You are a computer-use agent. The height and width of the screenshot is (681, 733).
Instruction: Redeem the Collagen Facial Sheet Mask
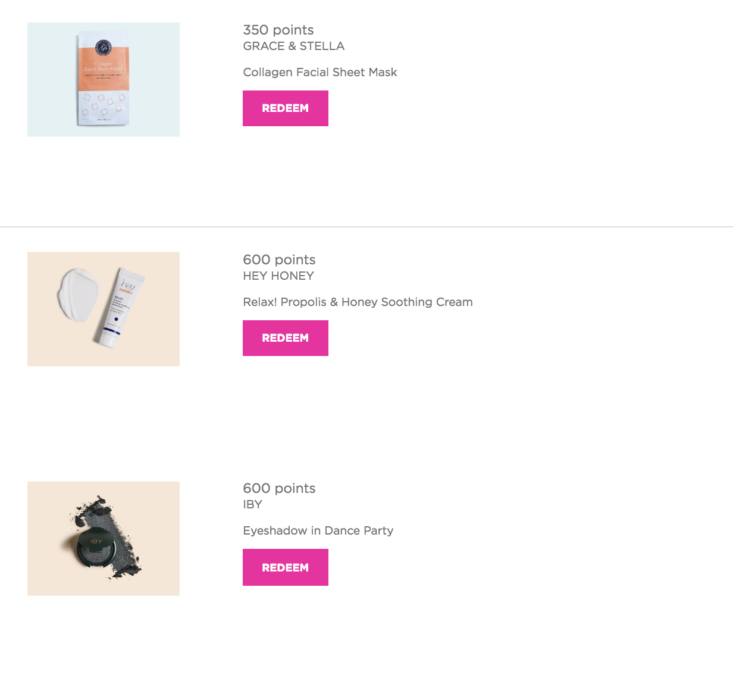pos(285,108)
